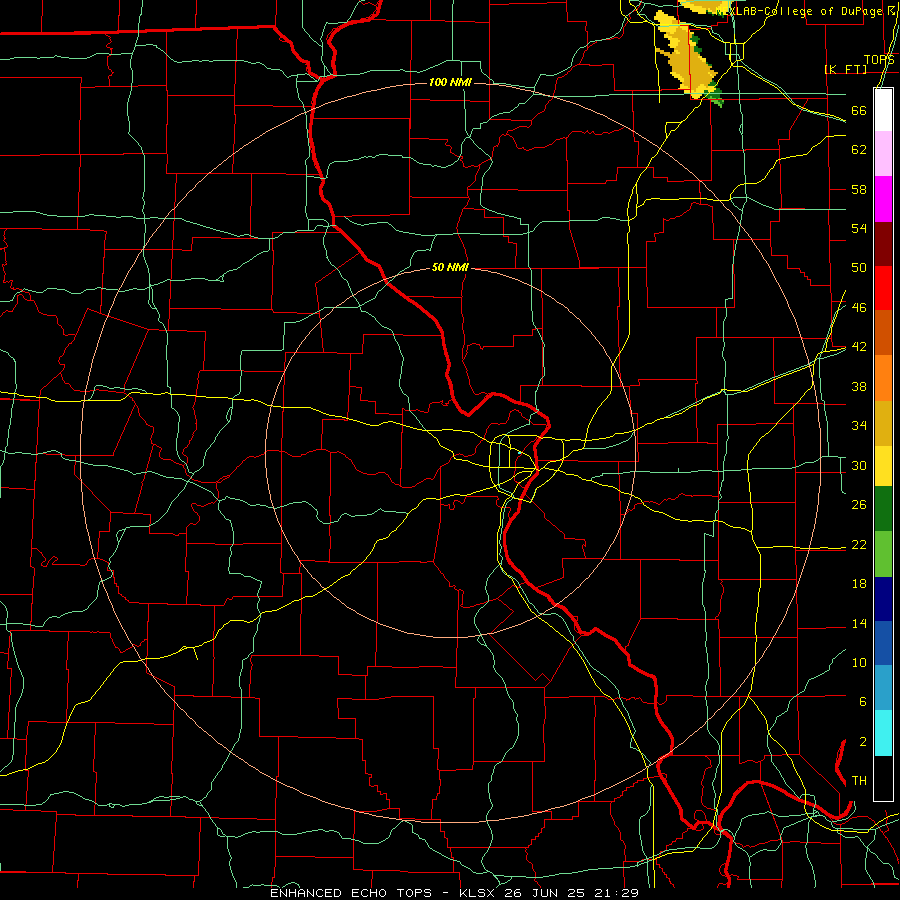
Task: Click the 34 legend value
Action: pyautogui.click(x=859, y=426)
